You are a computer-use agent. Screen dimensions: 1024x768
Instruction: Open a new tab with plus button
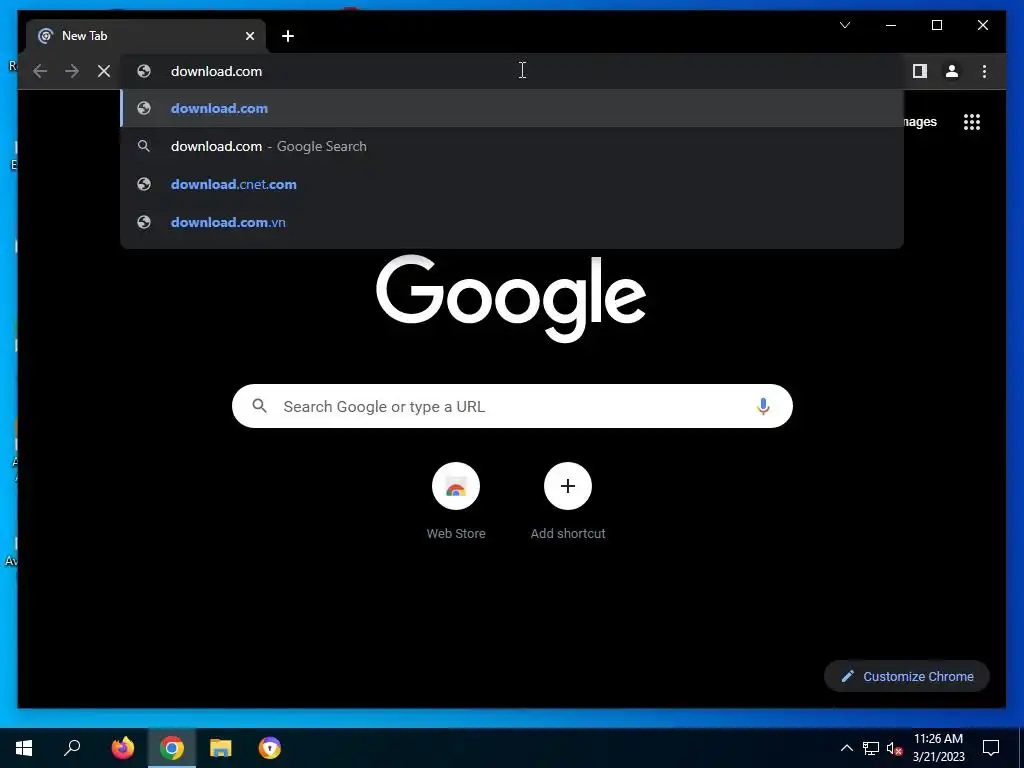click(288, 36)
